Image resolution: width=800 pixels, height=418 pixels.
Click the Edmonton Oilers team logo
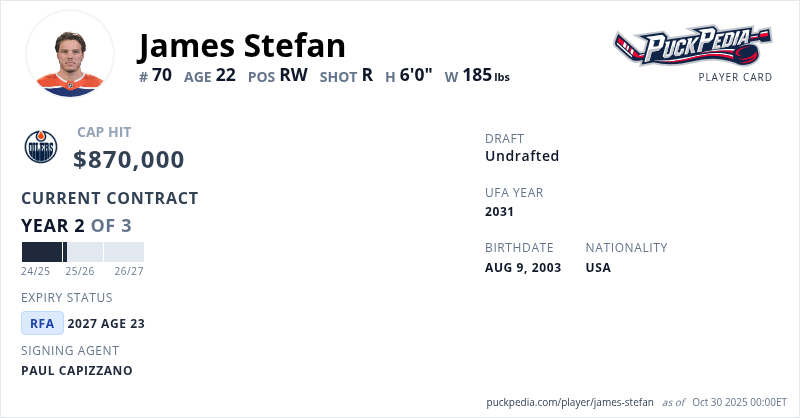pos(41,147)
